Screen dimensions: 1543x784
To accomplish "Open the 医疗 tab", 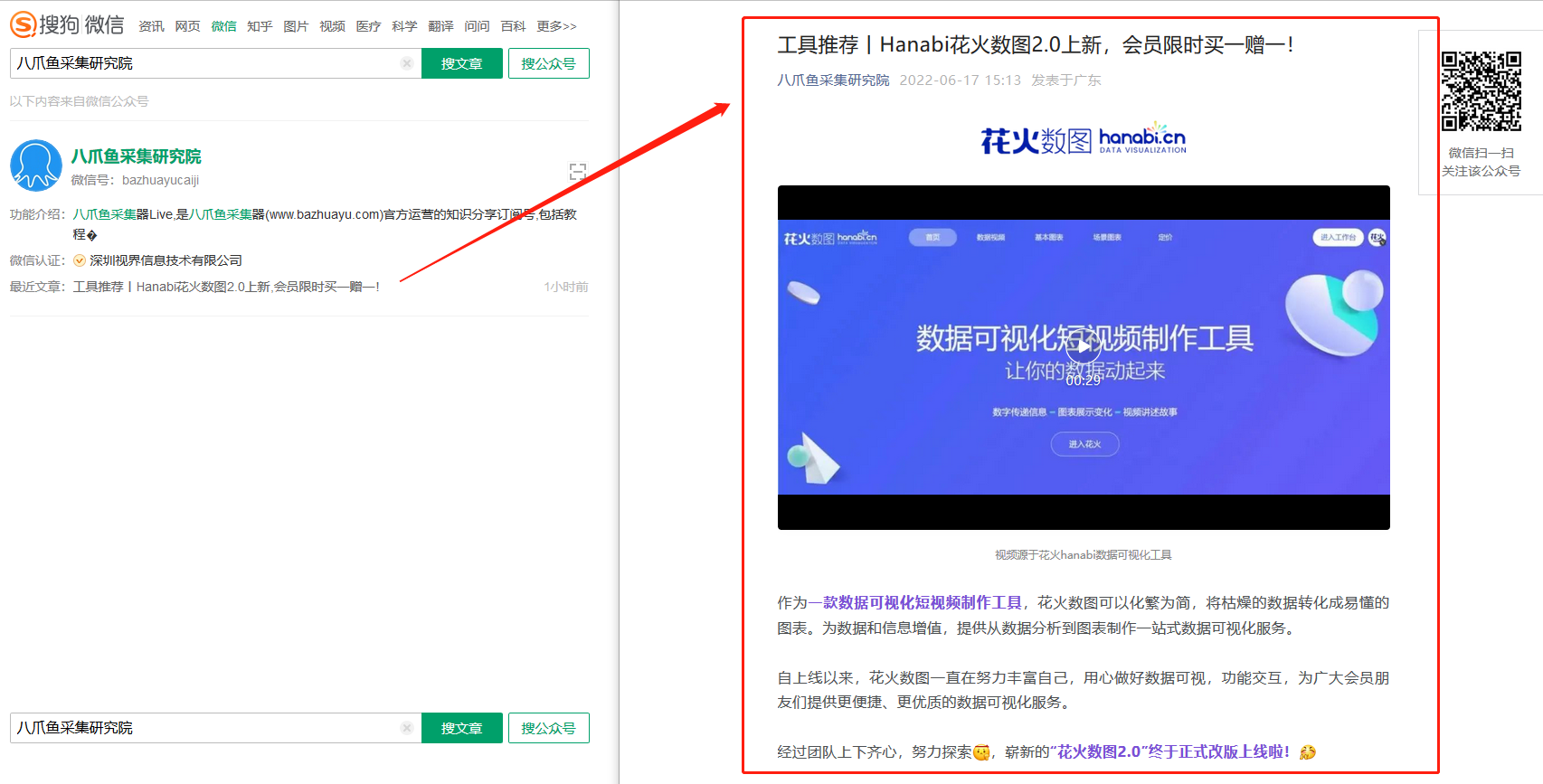I will click(x=368, y=26).
